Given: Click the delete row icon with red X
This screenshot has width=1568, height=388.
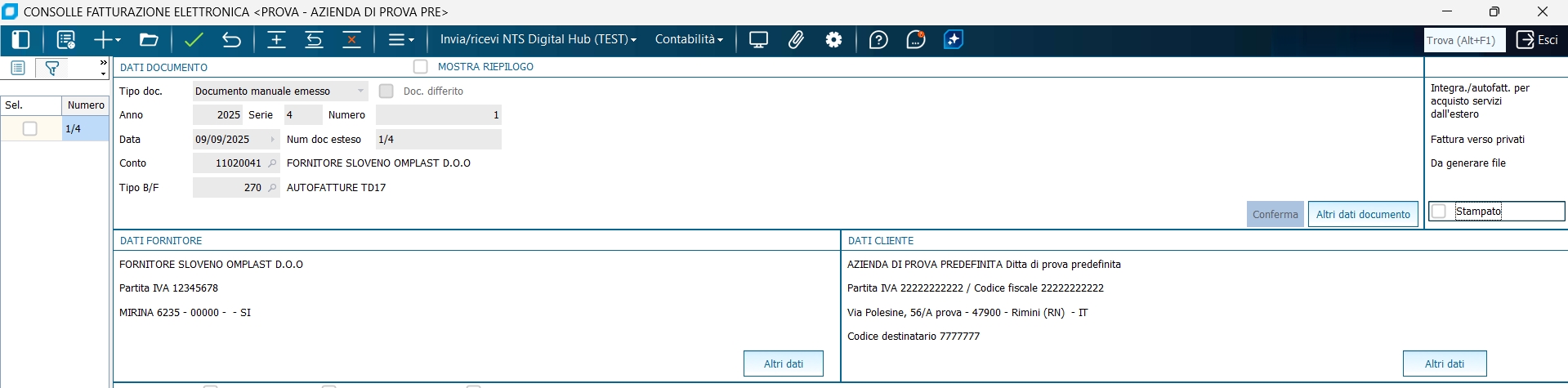Looking at the screenshot, I should tap(351, 40).
